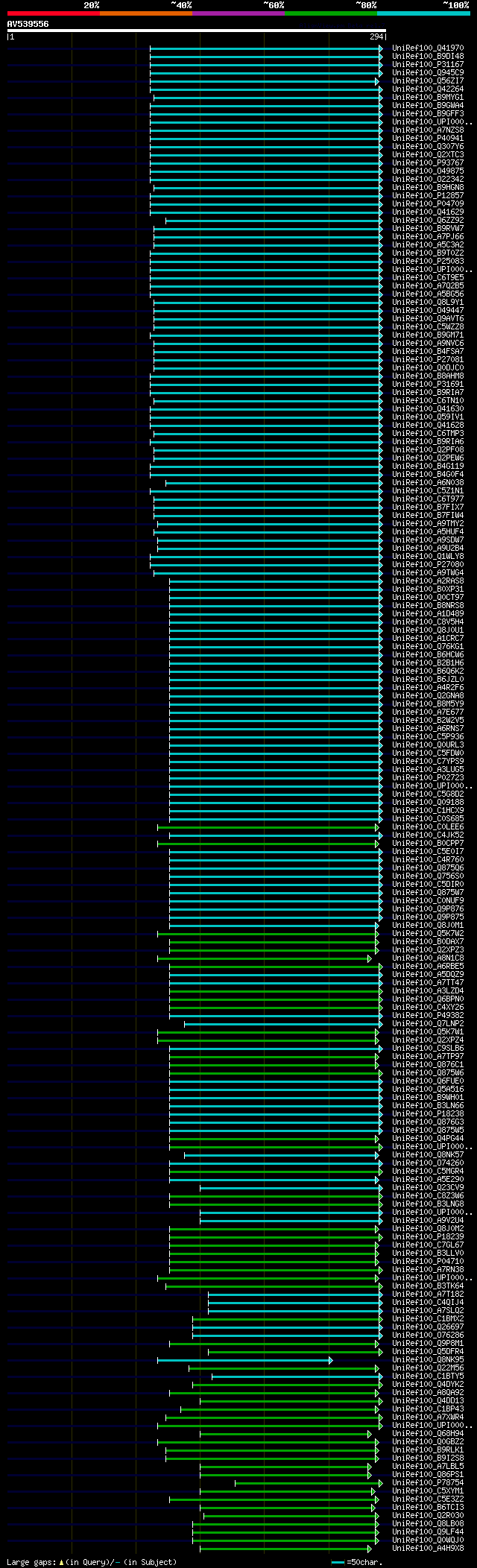Click the UniRef100_A4H9X8 label
477x1568 pixels.
click(428, 1549)
